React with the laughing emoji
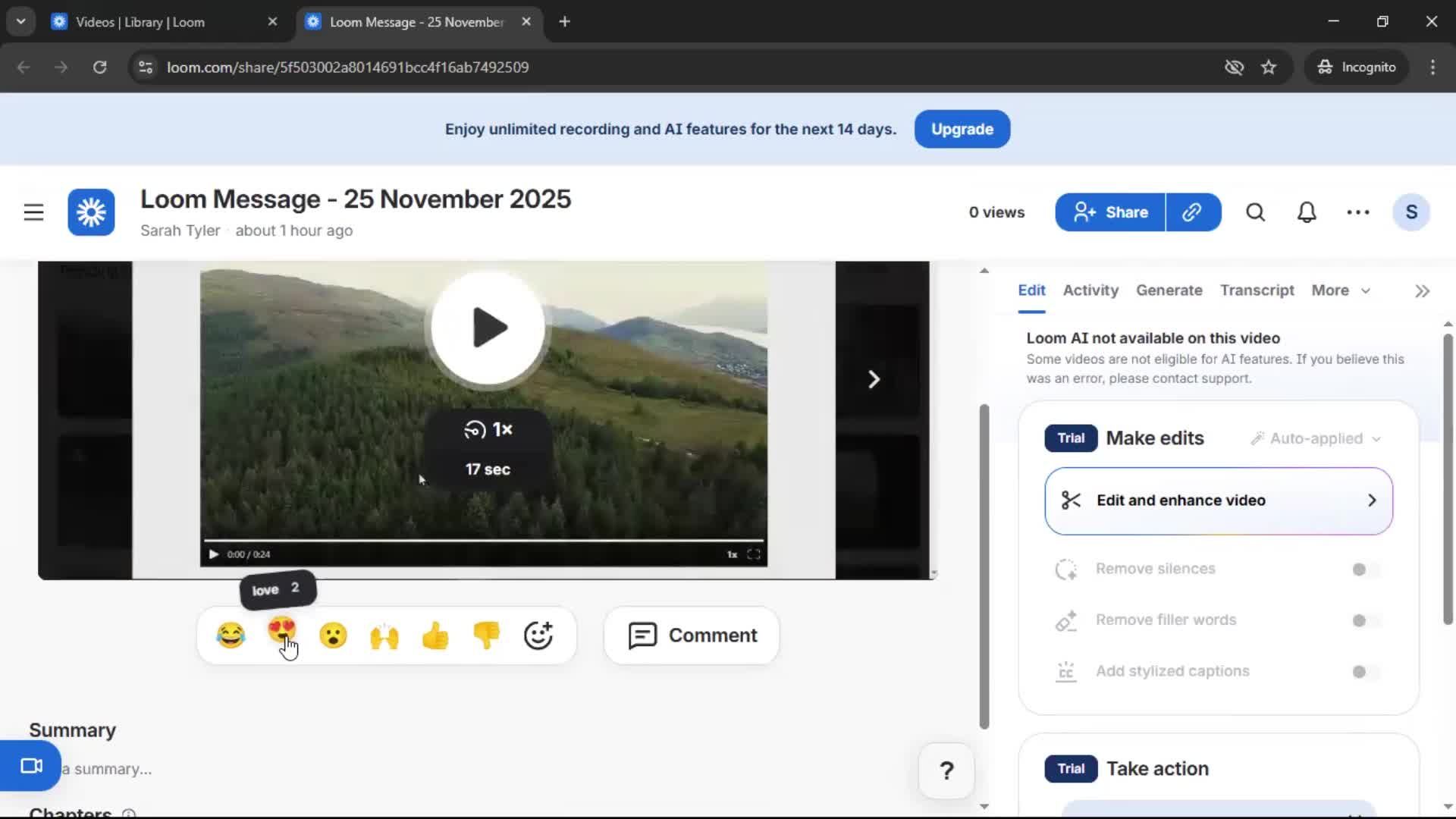1456x819 pixels. pyautogui.click(x=231, y=635)
